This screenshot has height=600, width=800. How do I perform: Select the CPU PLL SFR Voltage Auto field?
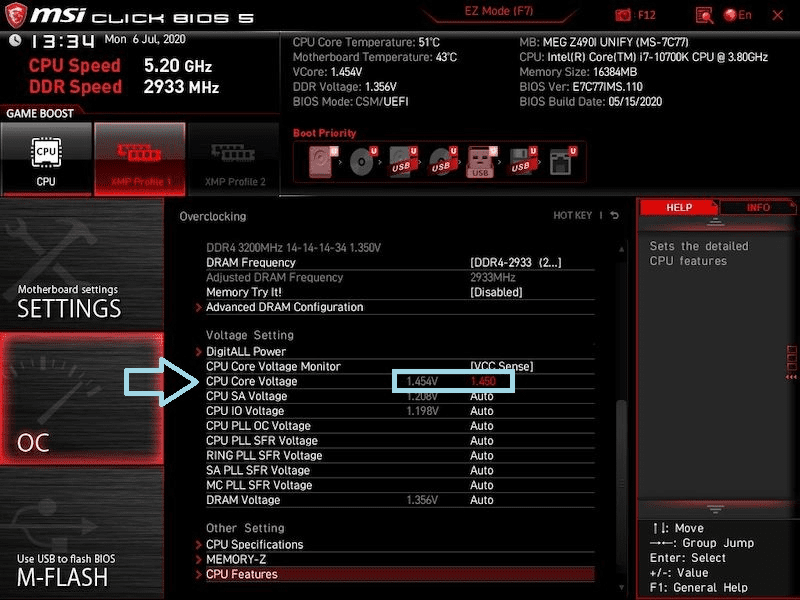point(482,440)
